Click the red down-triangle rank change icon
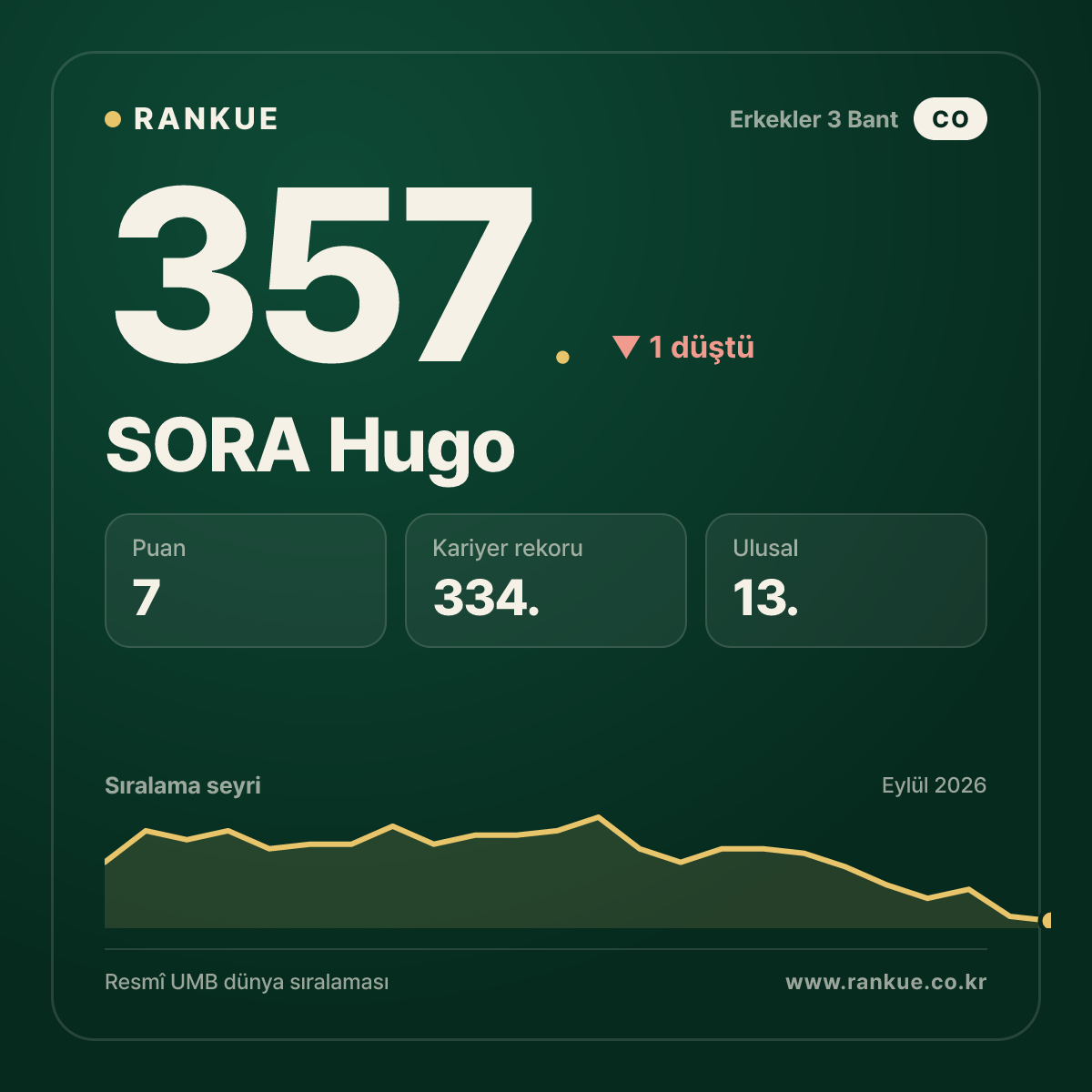 click(626, 347)
